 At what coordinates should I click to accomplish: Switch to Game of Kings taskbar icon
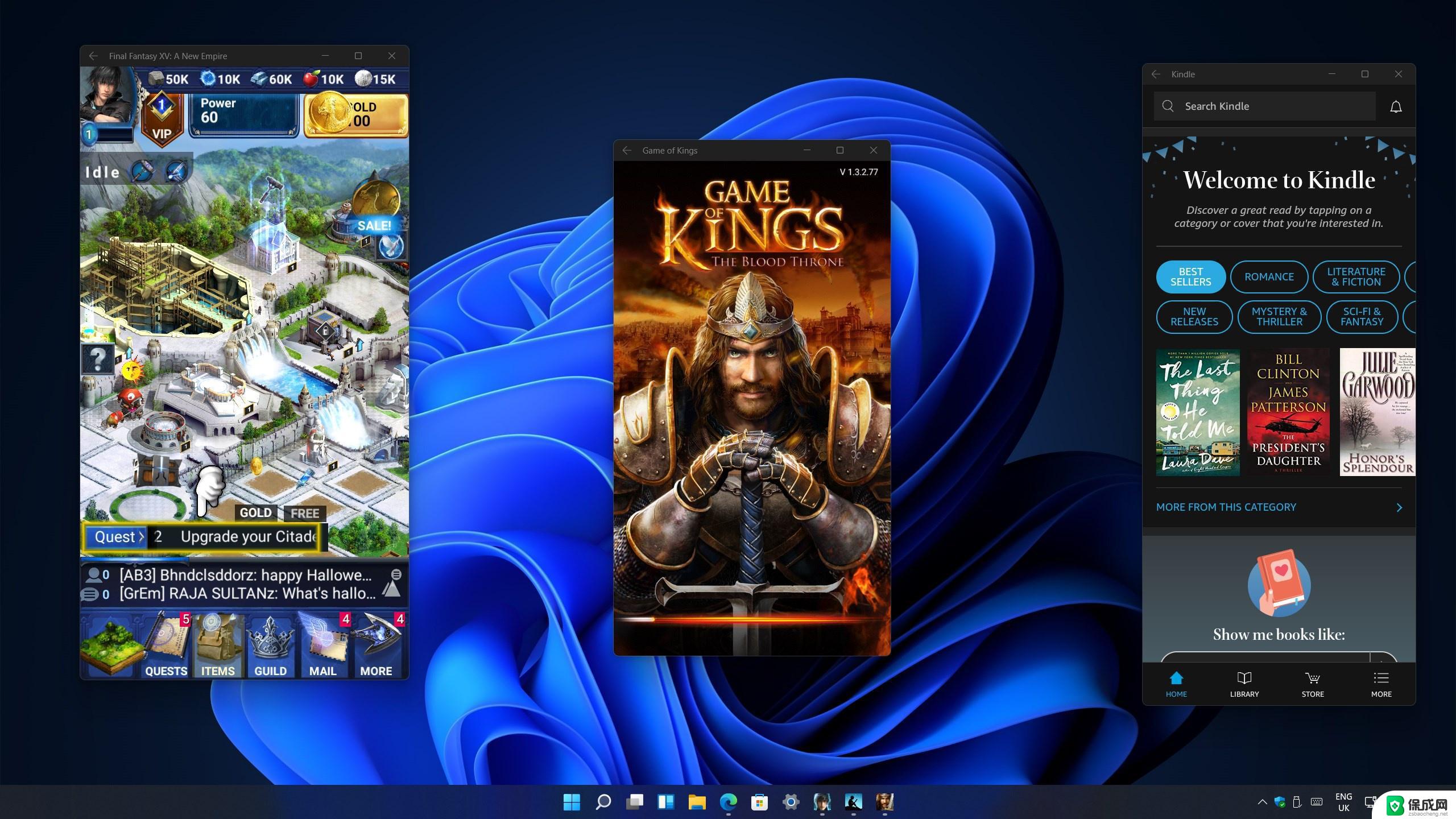884,802
